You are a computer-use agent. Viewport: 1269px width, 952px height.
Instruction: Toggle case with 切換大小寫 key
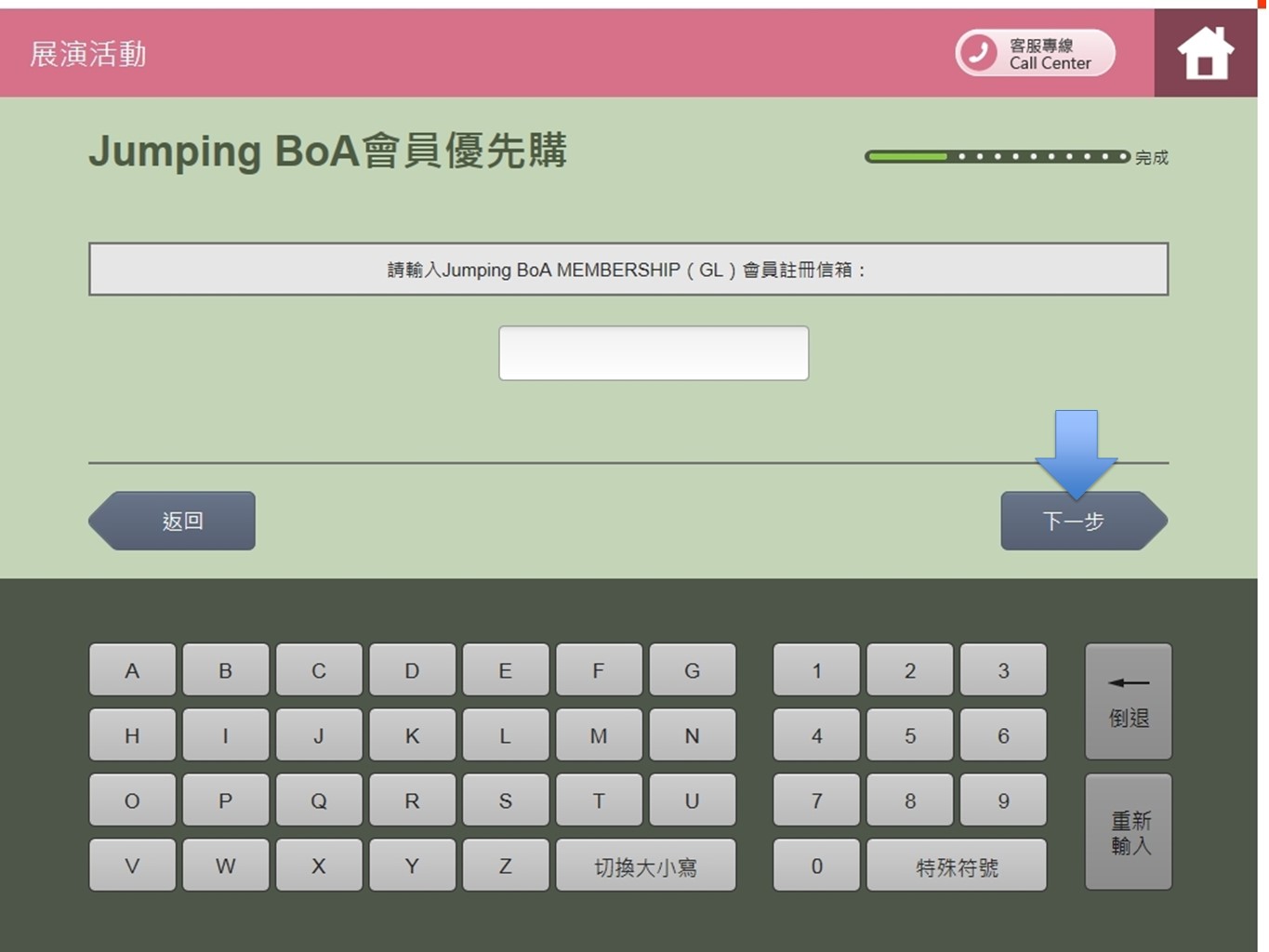click(646, 866)
